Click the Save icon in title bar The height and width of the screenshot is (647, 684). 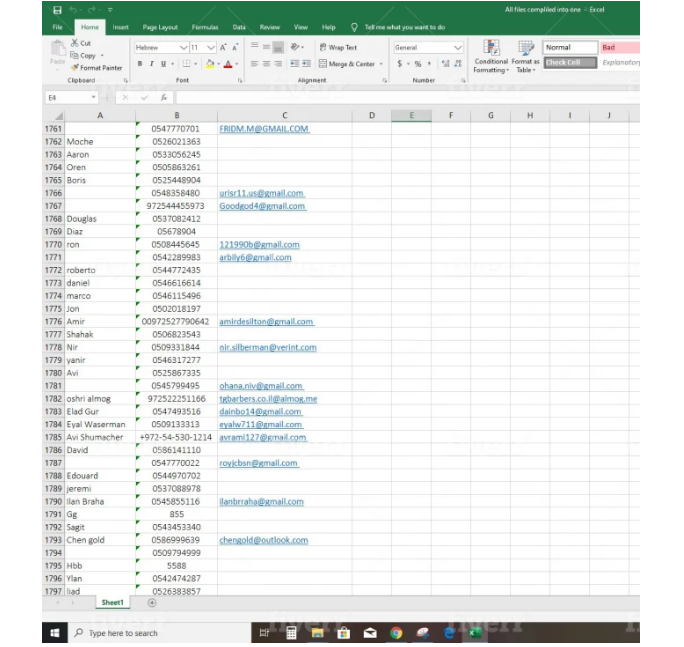click(x=58, y=9)
